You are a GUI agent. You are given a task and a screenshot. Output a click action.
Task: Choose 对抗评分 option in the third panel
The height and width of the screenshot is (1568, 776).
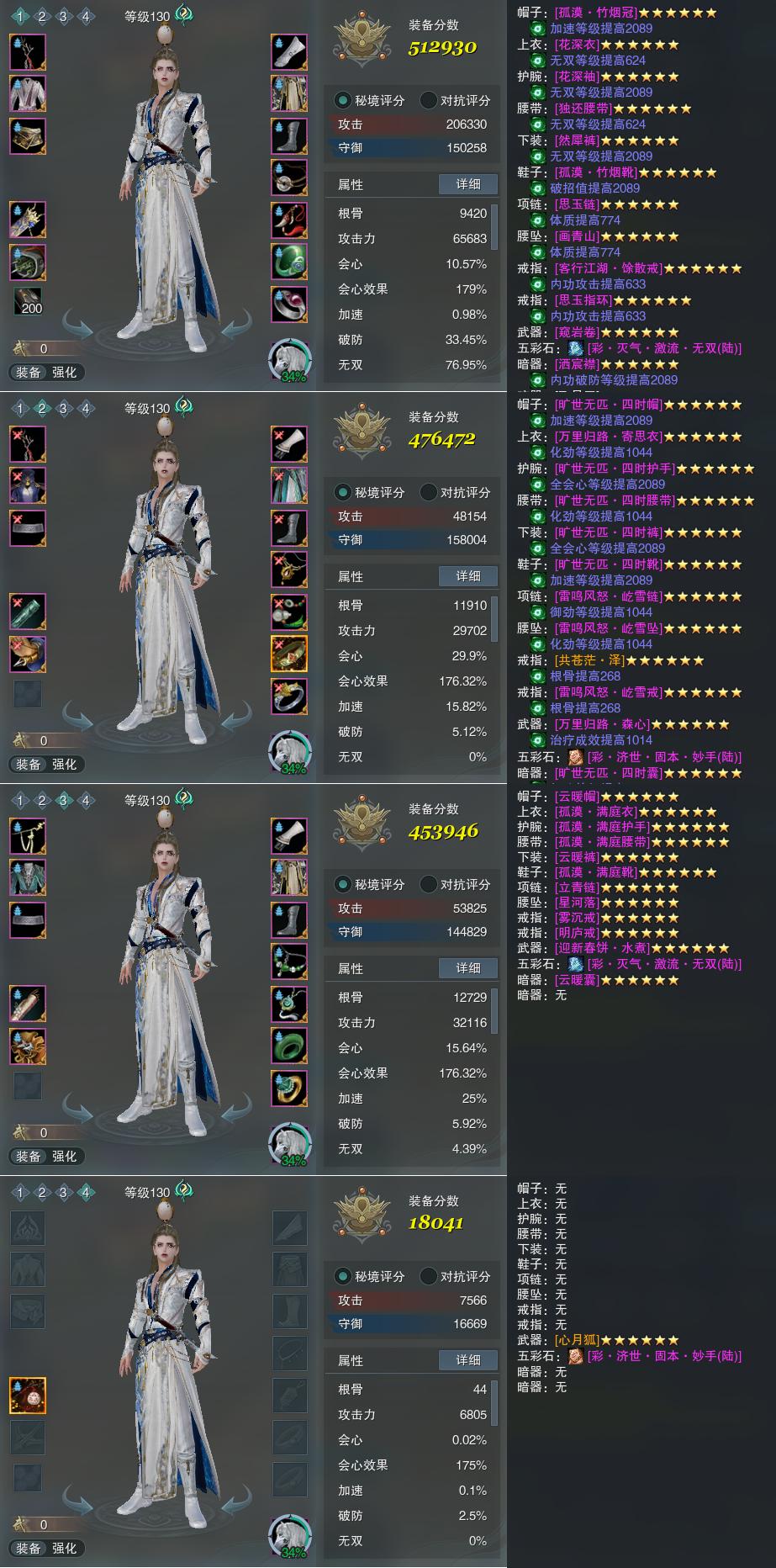pos(455,884)
